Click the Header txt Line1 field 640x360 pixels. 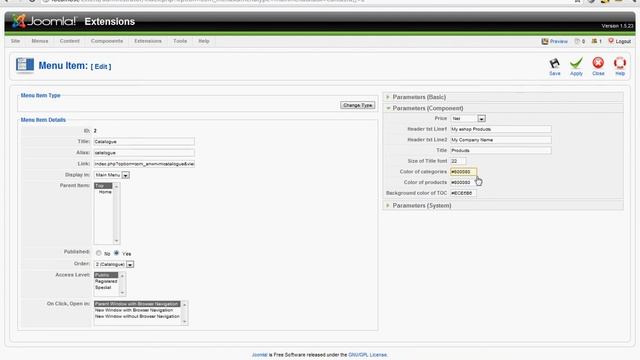point(500,129)
